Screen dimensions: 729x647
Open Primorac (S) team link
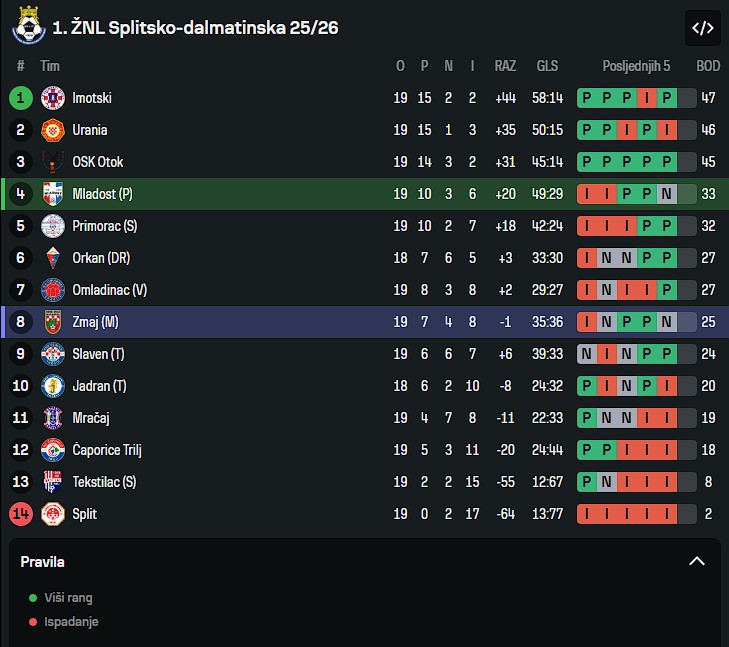point(104,226)
